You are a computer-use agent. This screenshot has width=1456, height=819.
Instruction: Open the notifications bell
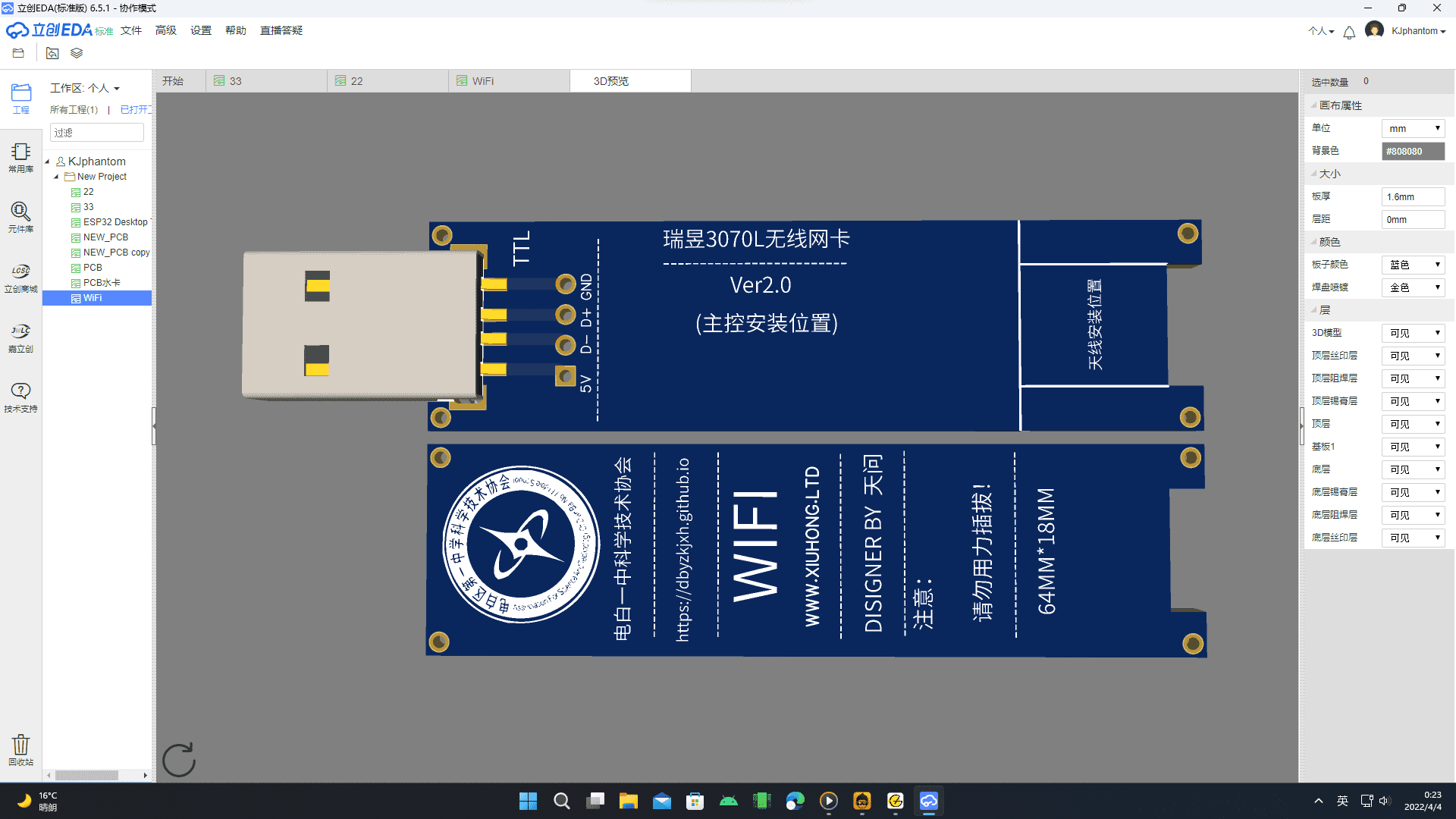tap(1349, 32)
